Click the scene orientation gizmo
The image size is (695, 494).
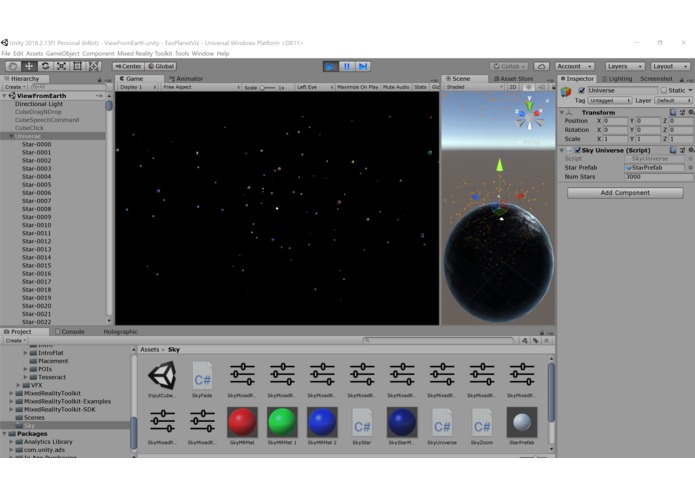529,115
